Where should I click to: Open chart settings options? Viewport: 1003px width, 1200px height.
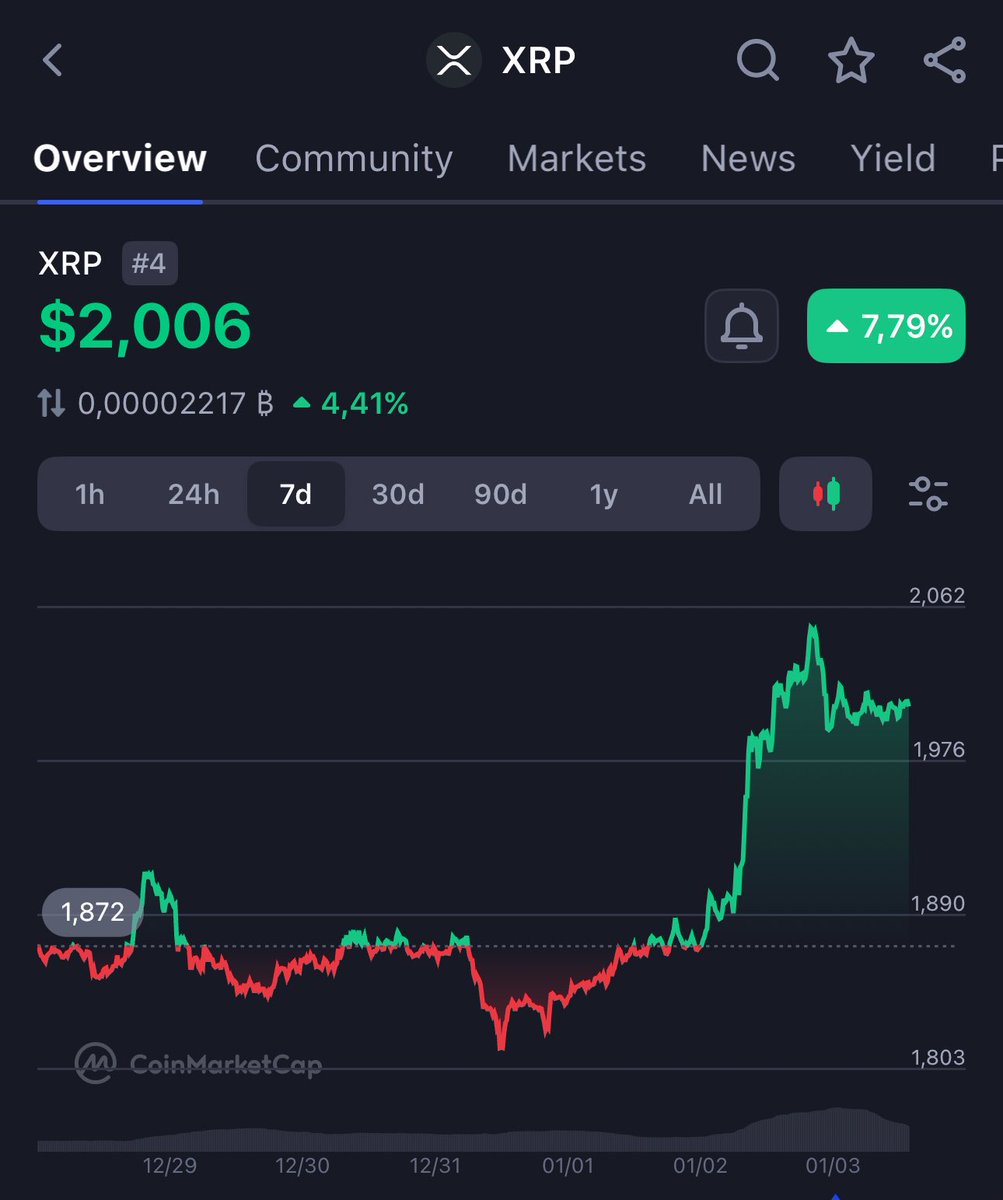click(x=928, y=493)
